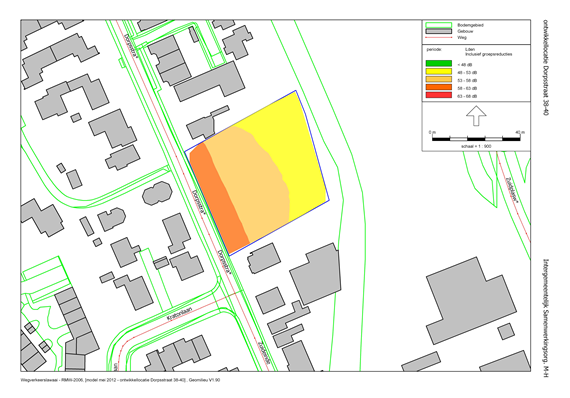The width and height of the screenshot is (570, 398).
Task: Click the red 63 - 68 dB swatch
Action: 439,95
